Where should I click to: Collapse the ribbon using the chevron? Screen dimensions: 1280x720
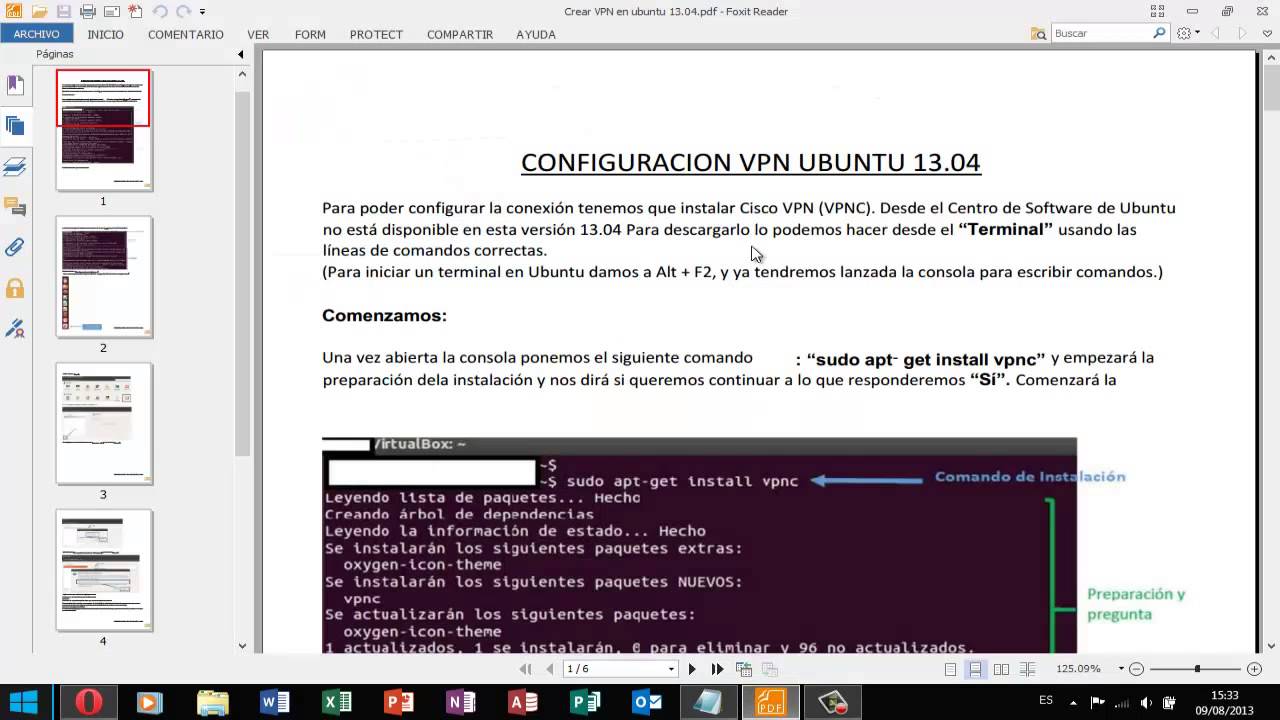(x=1268, y=33)
